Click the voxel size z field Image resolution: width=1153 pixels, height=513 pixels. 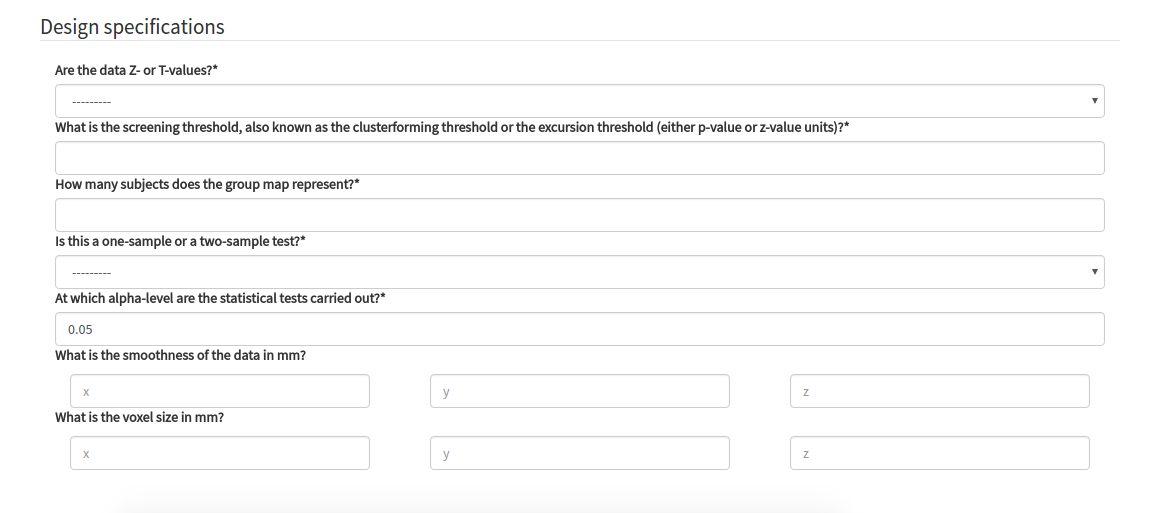click(x=940, y=453)
